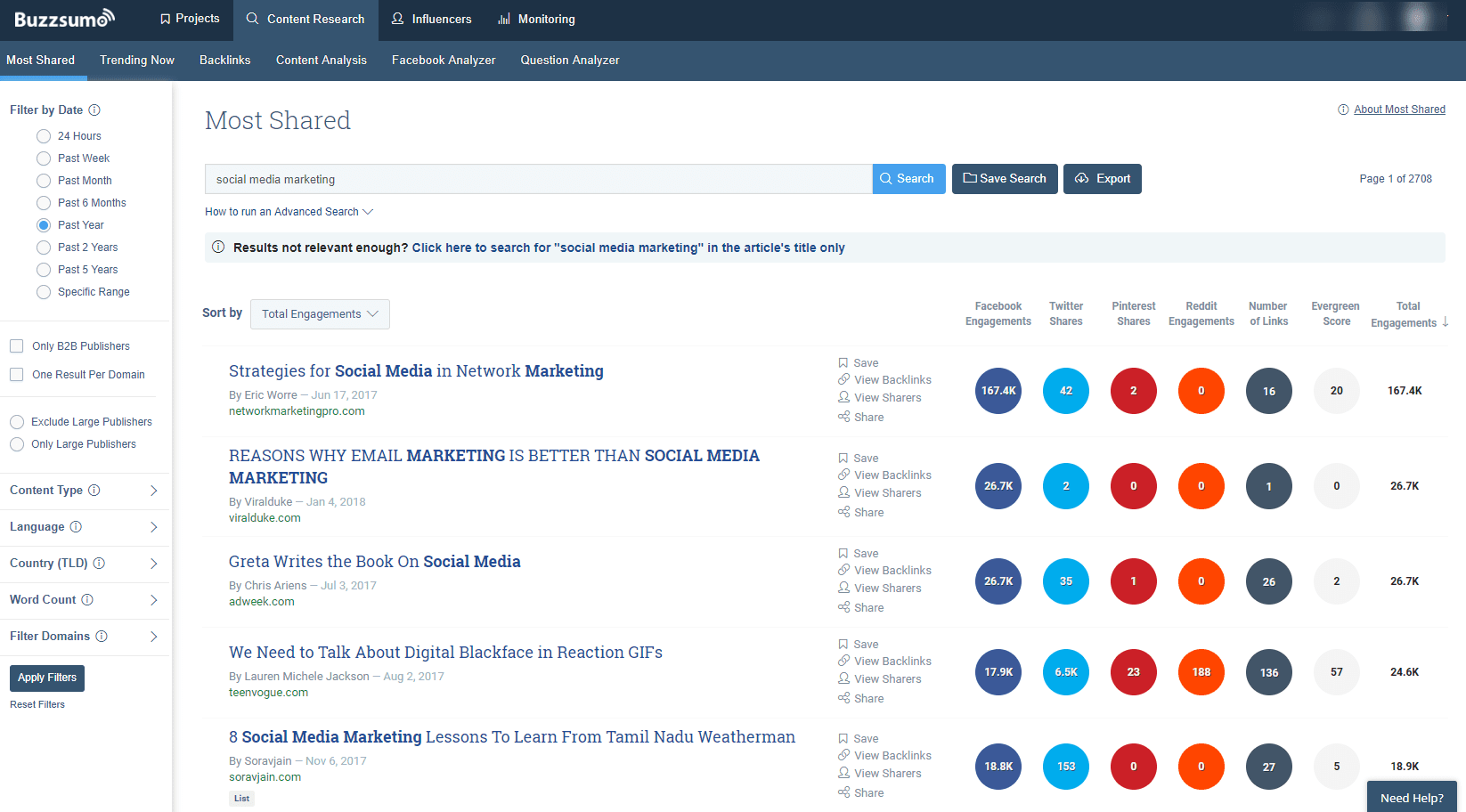1466x812 pixels.
Task: Click the Reddit engagements bubble showing 188
Action: tap(1201, 672)
